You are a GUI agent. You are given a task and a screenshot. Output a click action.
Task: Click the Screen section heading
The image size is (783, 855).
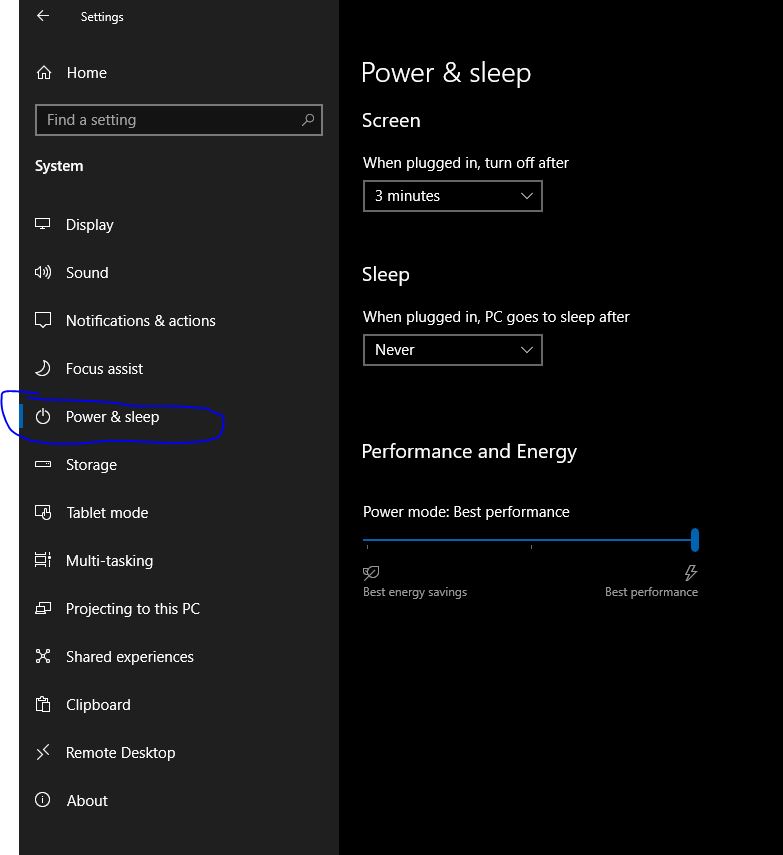click(x=392, y=121)
